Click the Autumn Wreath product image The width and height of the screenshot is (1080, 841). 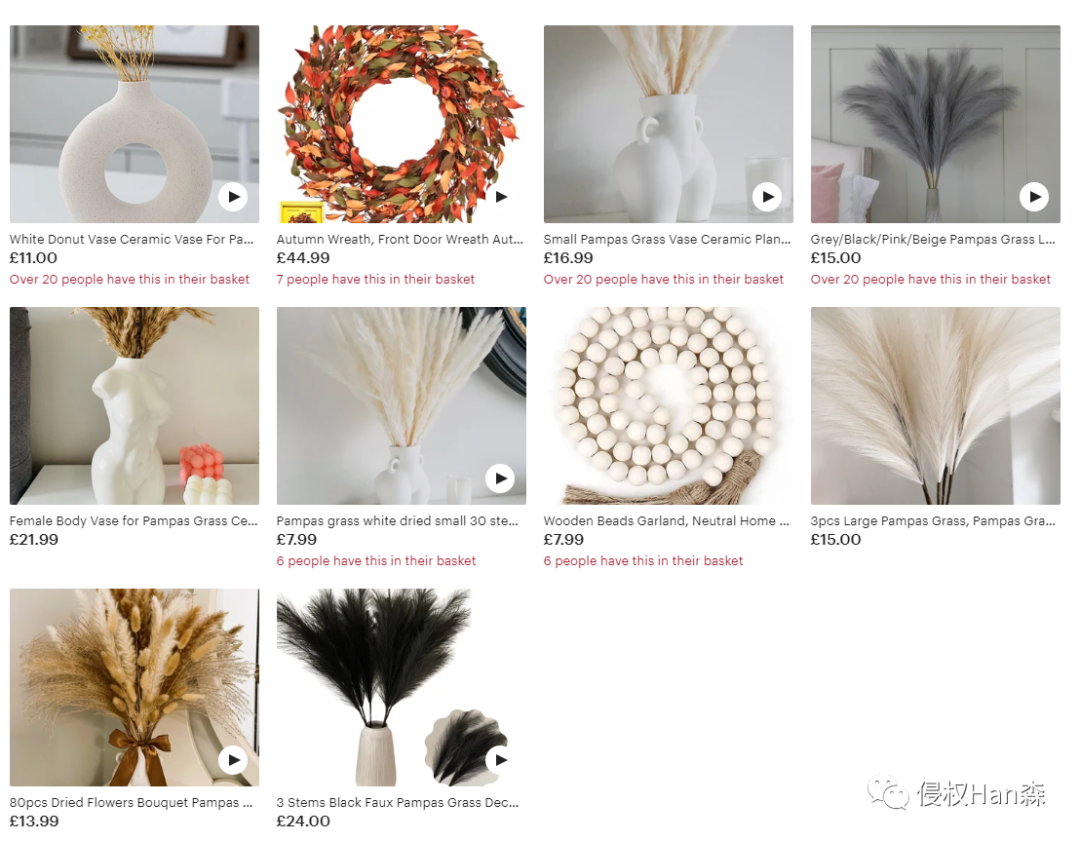pyautogui.click(x=401, y=124)
